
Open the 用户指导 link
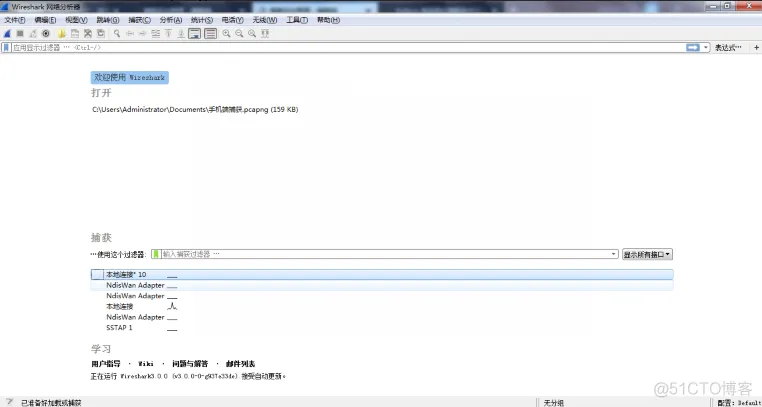pyautogui.click(x=105, y=364)
